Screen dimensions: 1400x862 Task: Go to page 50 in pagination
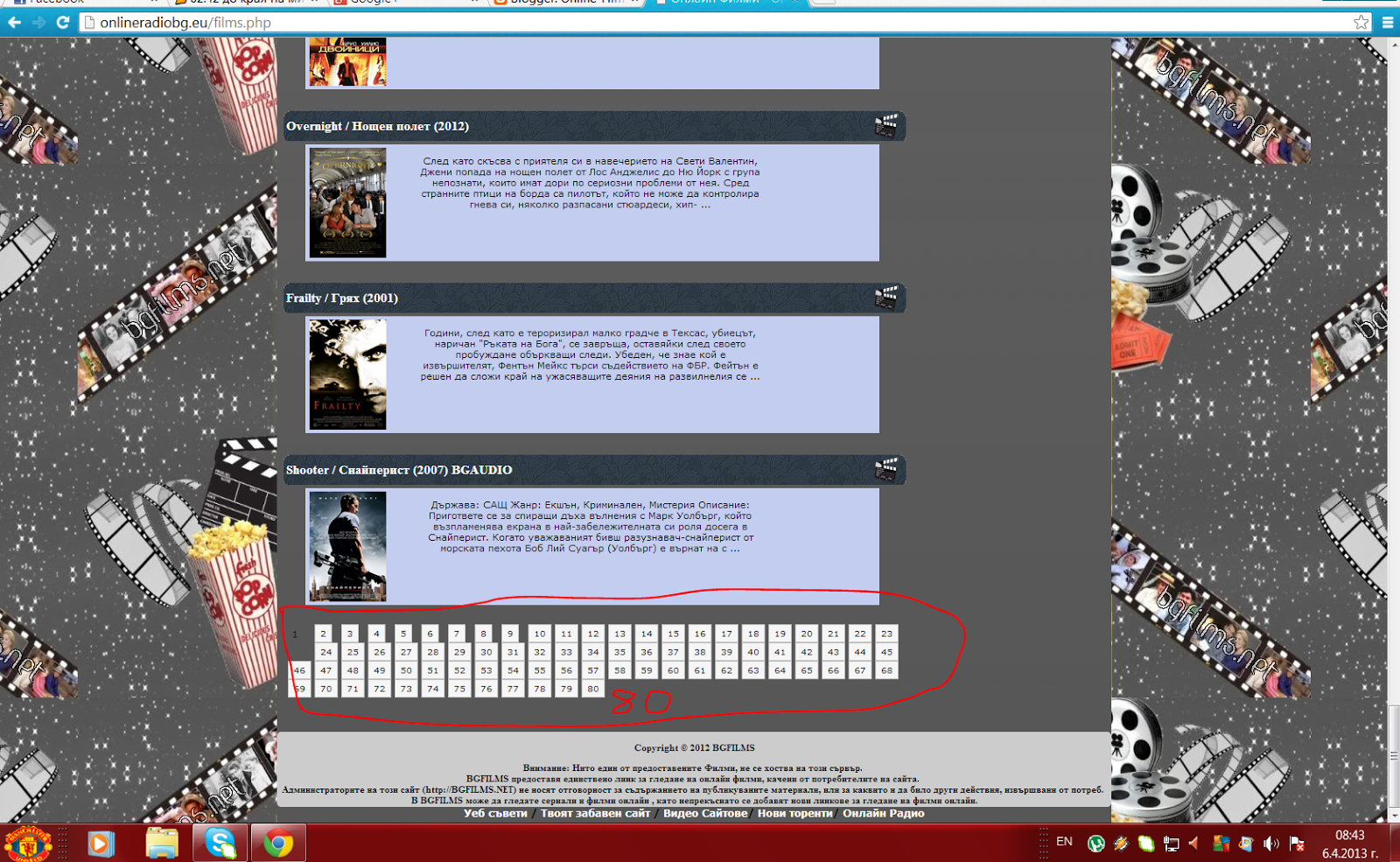click(x=406, y=670)
